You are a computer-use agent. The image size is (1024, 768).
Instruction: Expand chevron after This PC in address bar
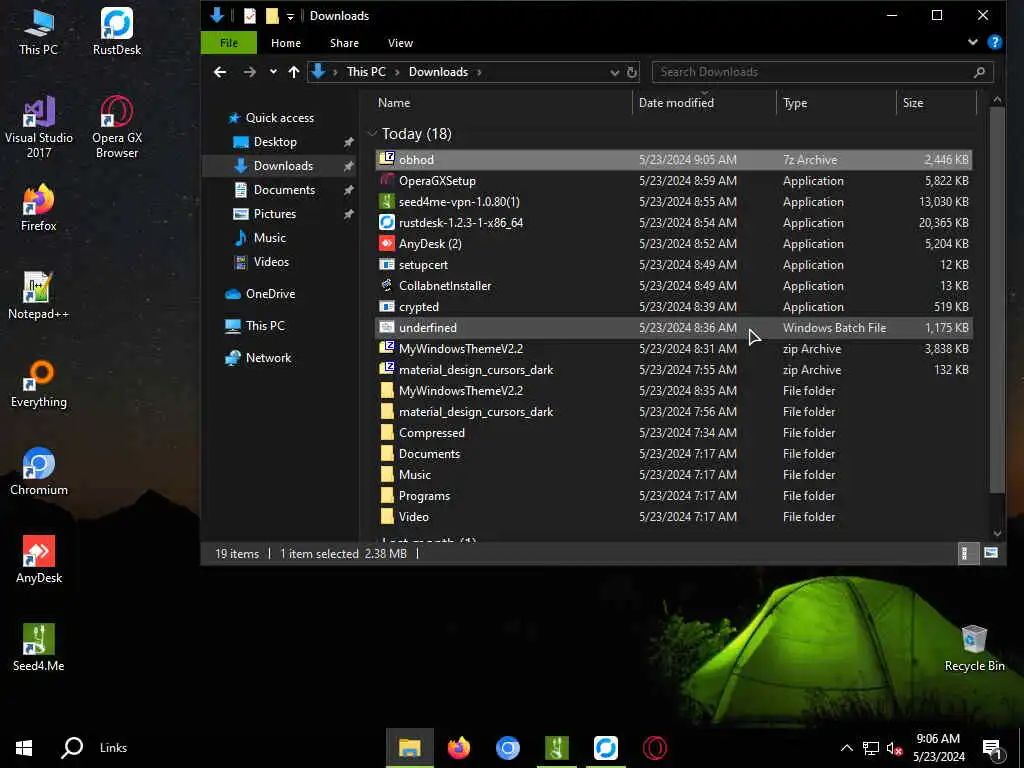397,72
